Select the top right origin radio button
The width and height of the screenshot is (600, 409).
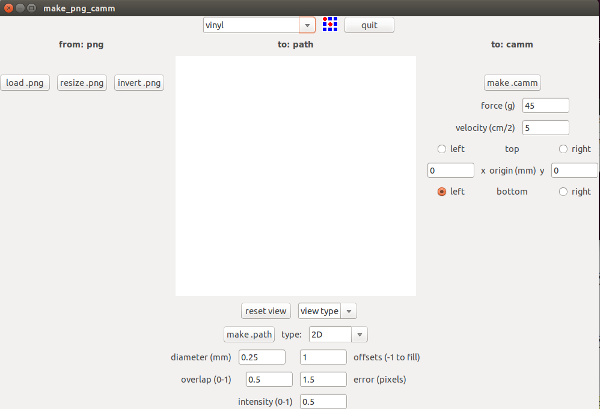pyautogui.click(x=563, y=149)
